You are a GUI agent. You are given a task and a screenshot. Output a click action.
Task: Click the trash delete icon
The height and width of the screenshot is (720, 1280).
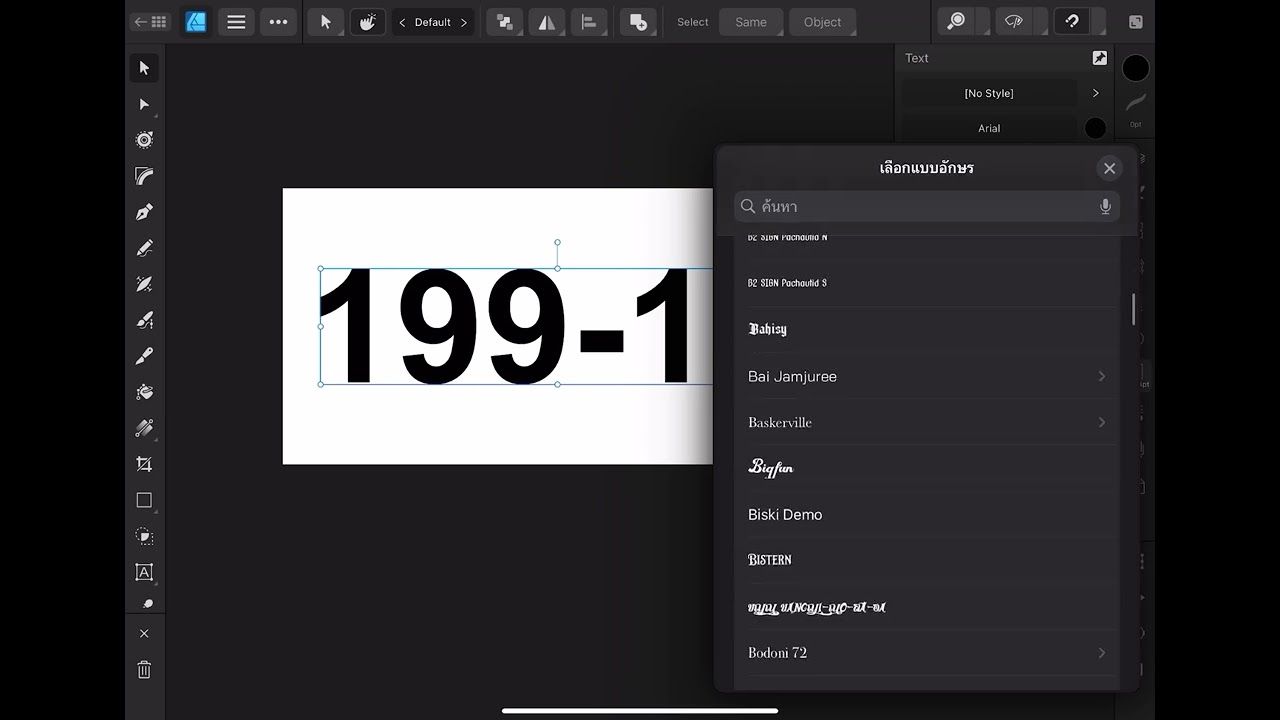click(144, 670)
